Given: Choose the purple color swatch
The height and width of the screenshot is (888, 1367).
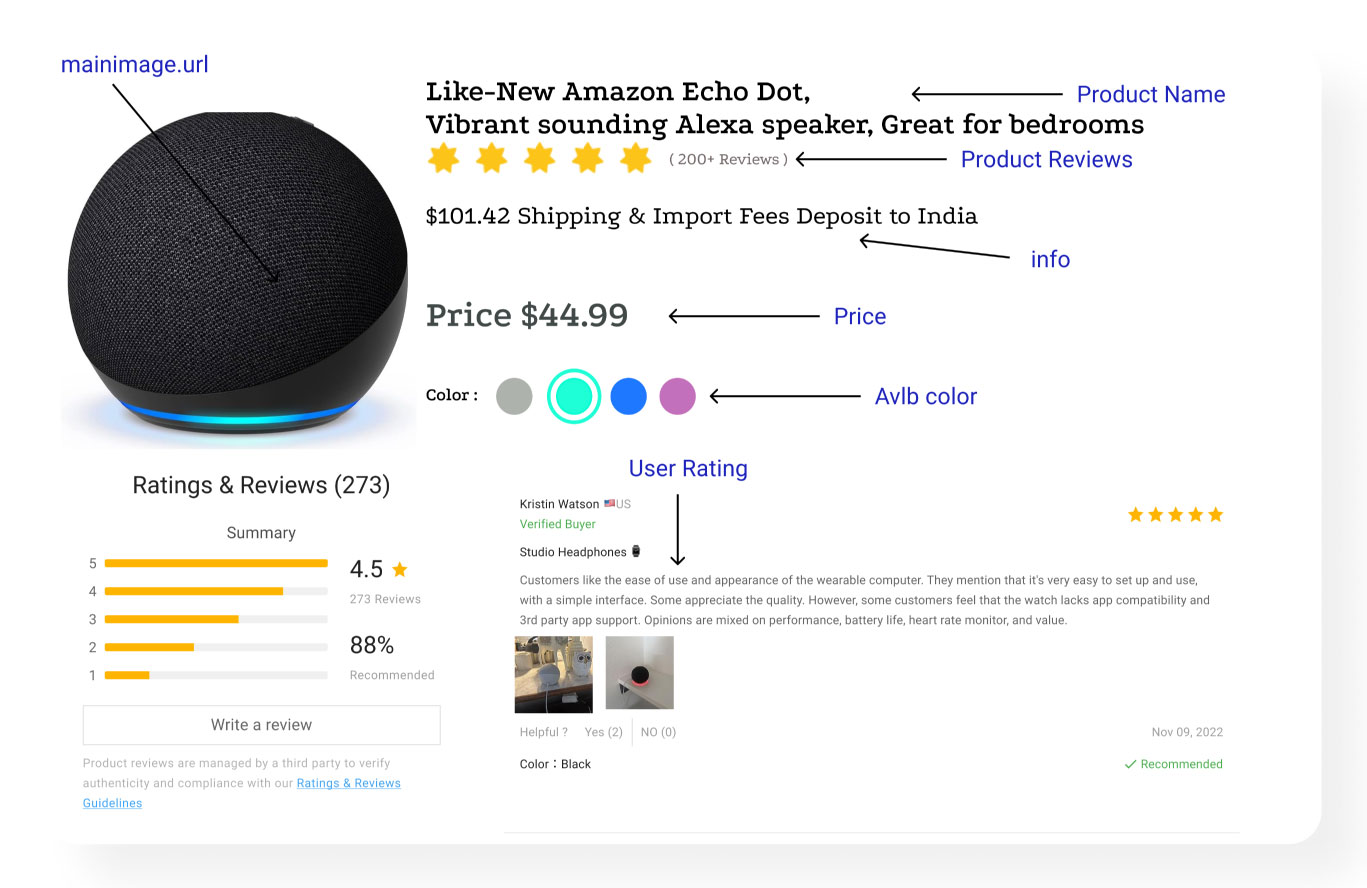Looking at the screenshot, I should coord(677,396).
